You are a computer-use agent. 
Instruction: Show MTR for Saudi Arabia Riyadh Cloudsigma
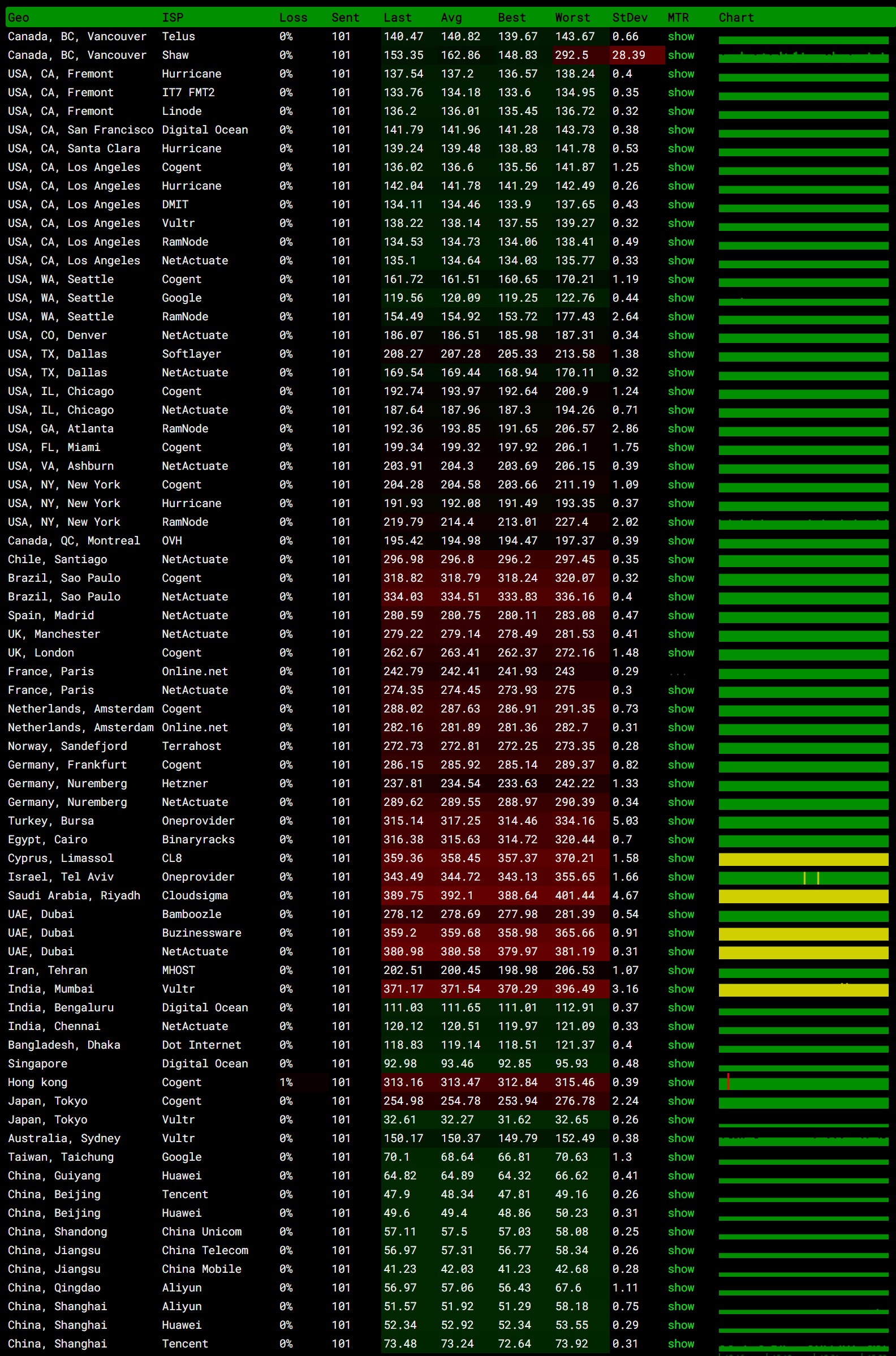coord(680,896)
